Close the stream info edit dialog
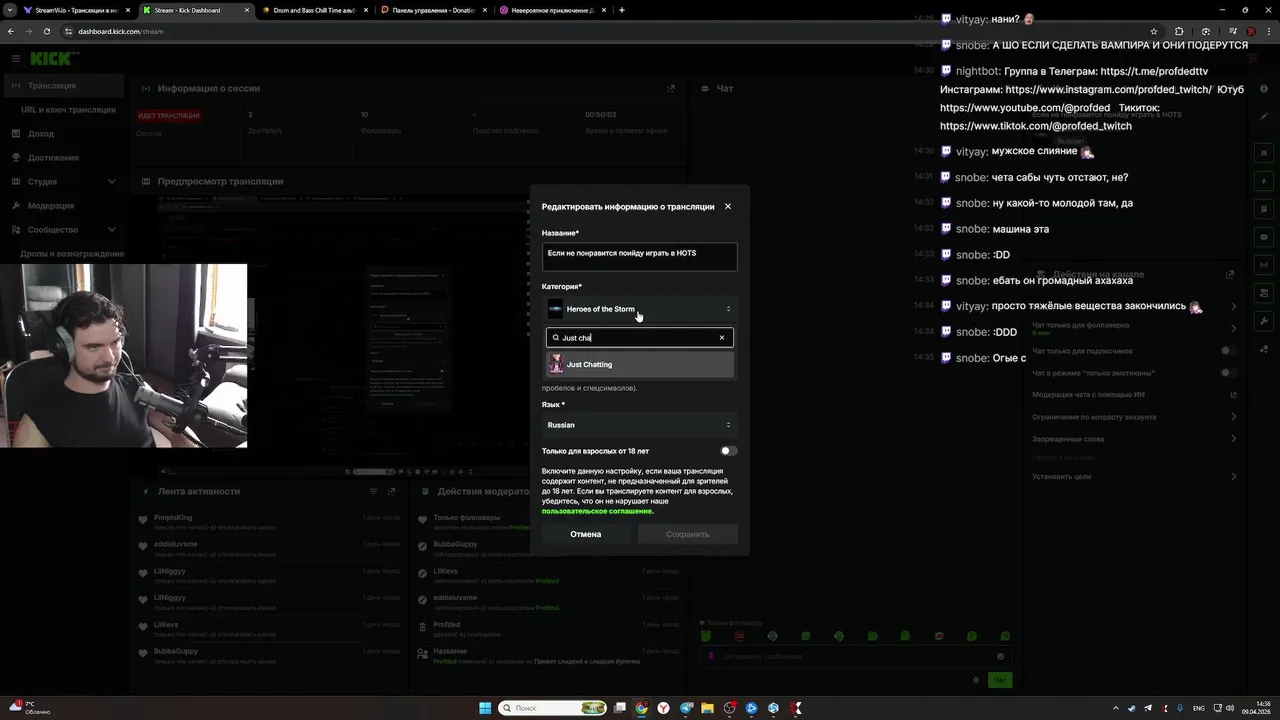The height and width of the screenshot is (720, 1280). coord(728,206)
